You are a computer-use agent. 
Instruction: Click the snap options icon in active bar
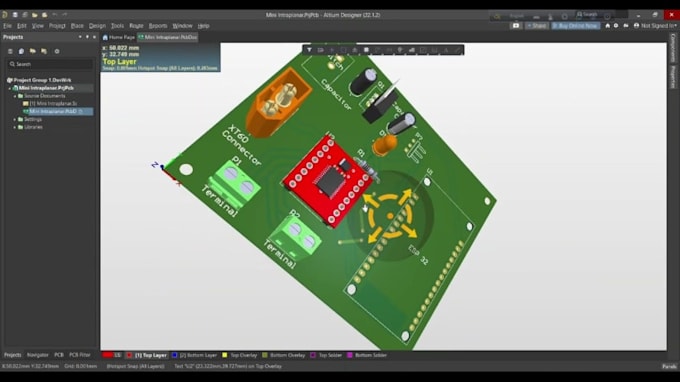click(320, 50)
